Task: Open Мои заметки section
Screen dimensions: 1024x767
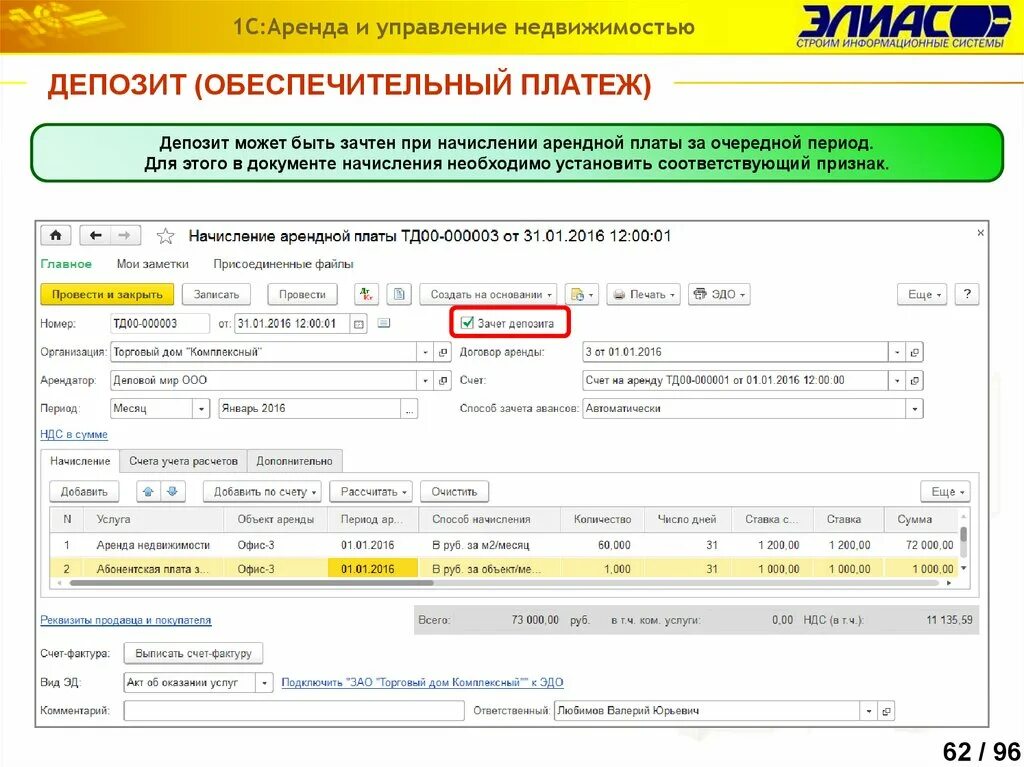Action: click(x=152, y=264)
